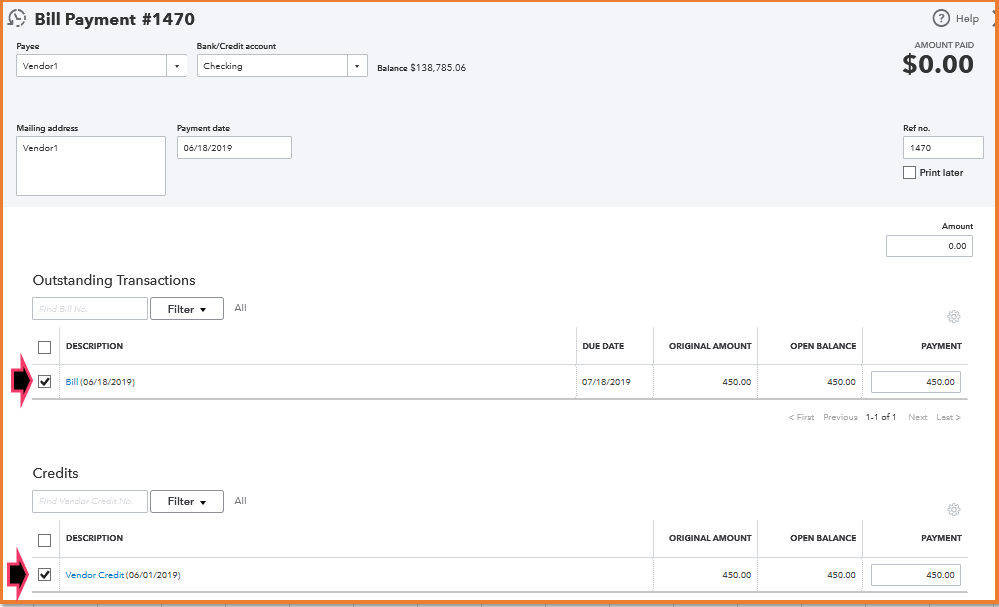999x607 pixels.
Task: Click the $0.00 amount paid total
Action: tap(938, 64)
